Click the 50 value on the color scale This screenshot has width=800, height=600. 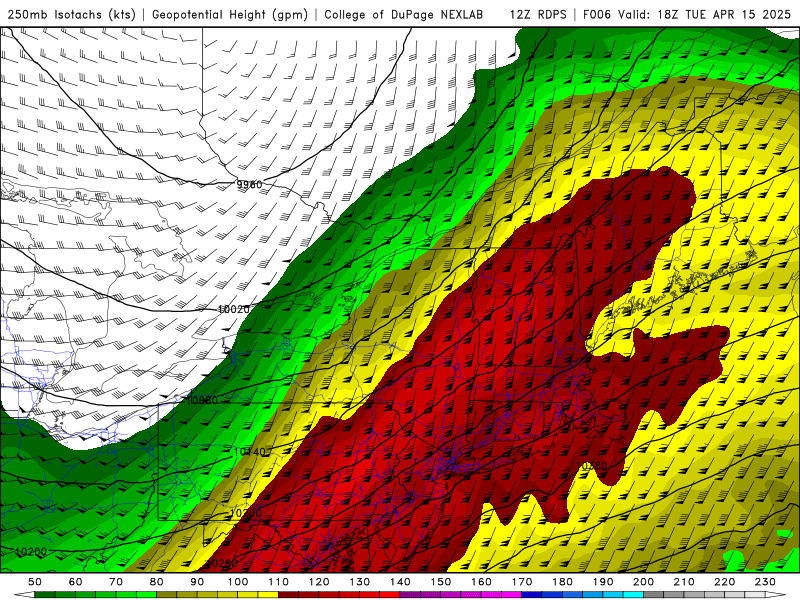click(x=35, y=582)
